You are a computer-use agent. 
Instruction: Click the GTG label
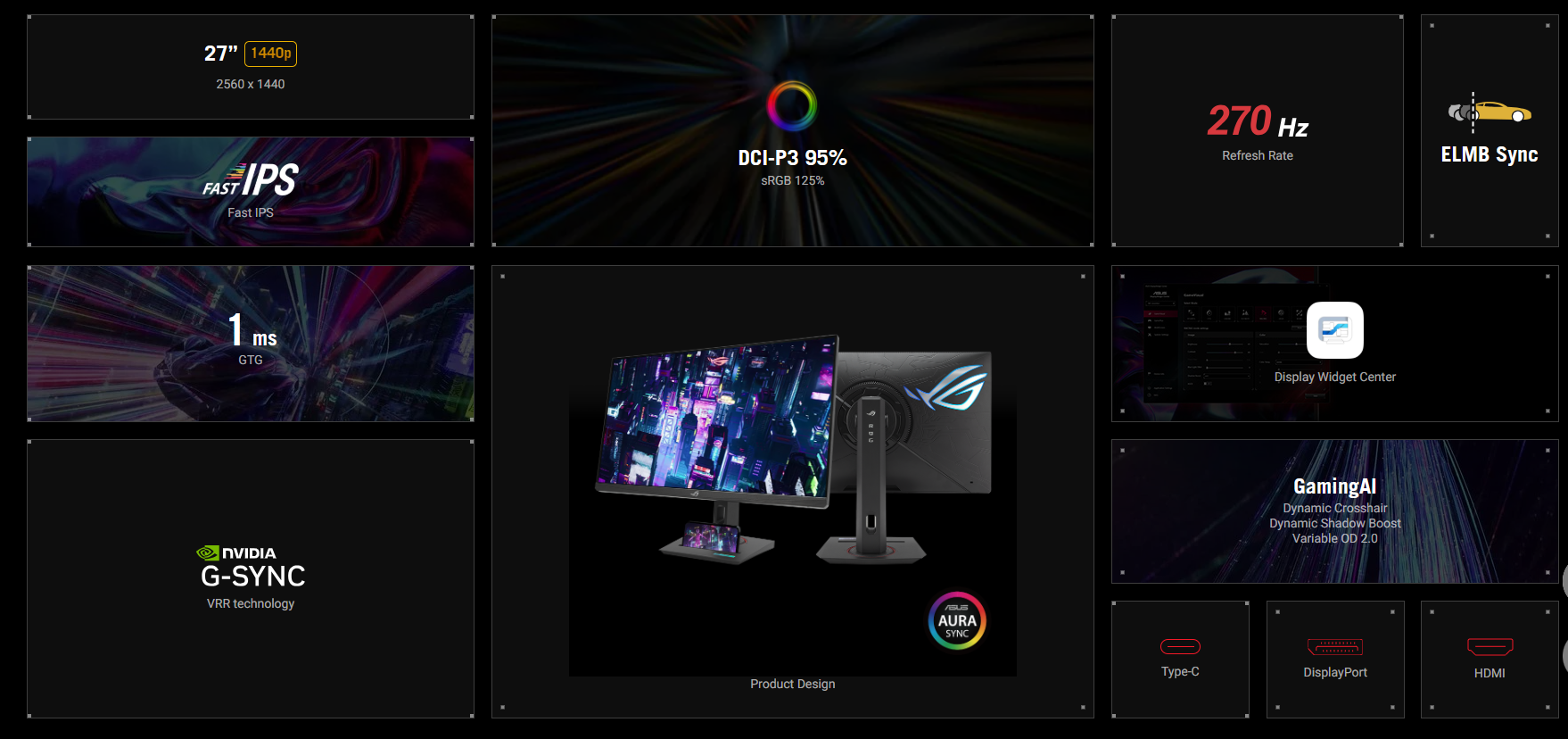[x=251, y=360]
